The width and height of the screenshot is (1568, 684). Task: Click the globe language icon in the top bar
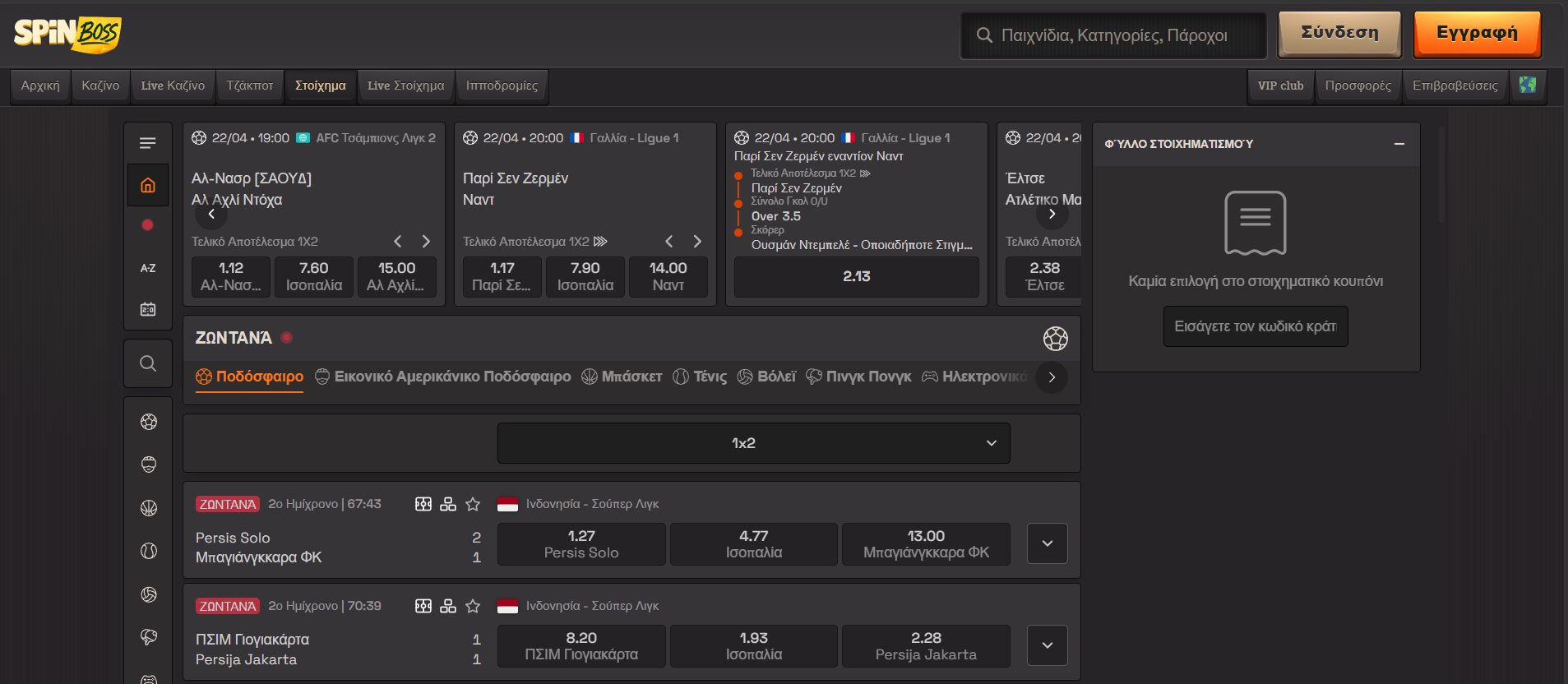point(1528,85)
